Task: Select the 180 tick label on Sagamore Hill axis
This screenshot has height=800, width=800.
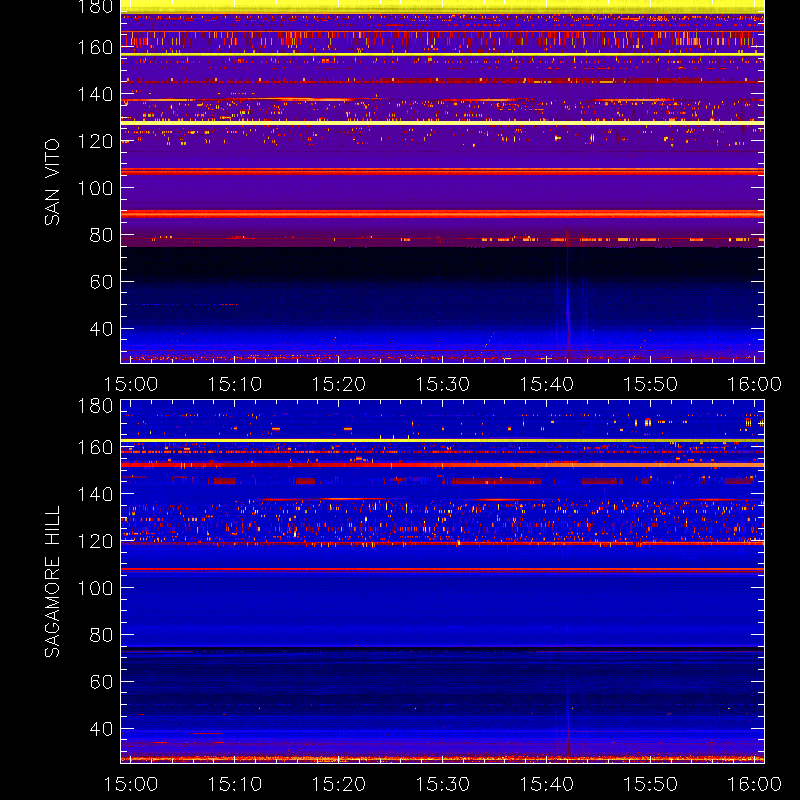Action: coord(95,406)
